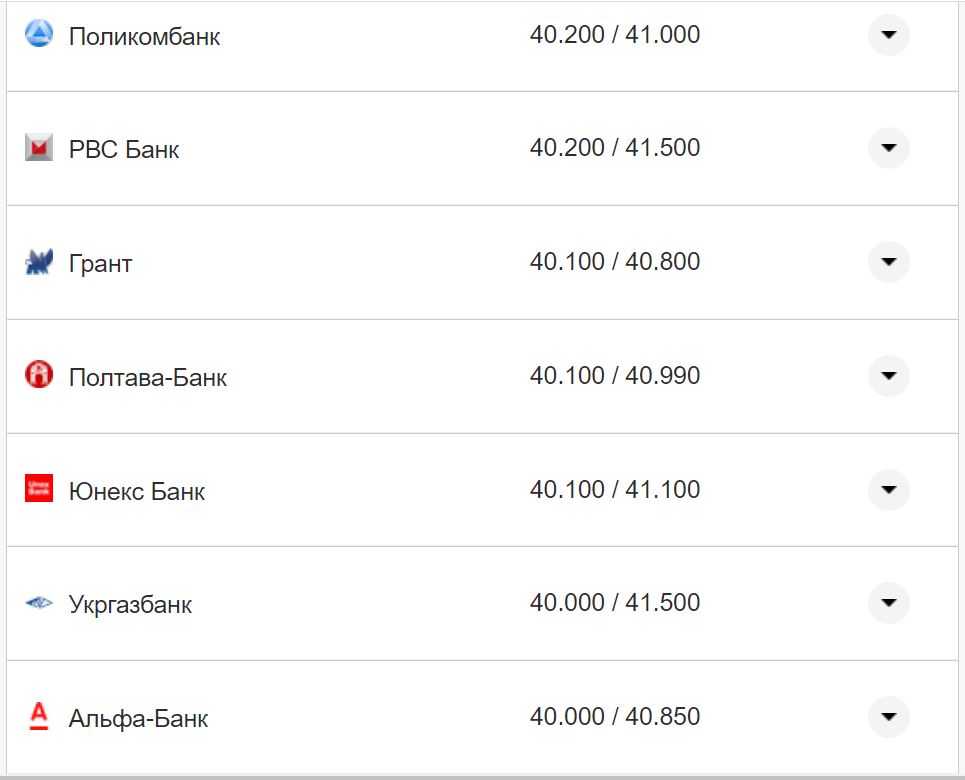Screen dimensions: 965x780
Task: Click the Юнекс Банк red logo
Action: [38, 489]
